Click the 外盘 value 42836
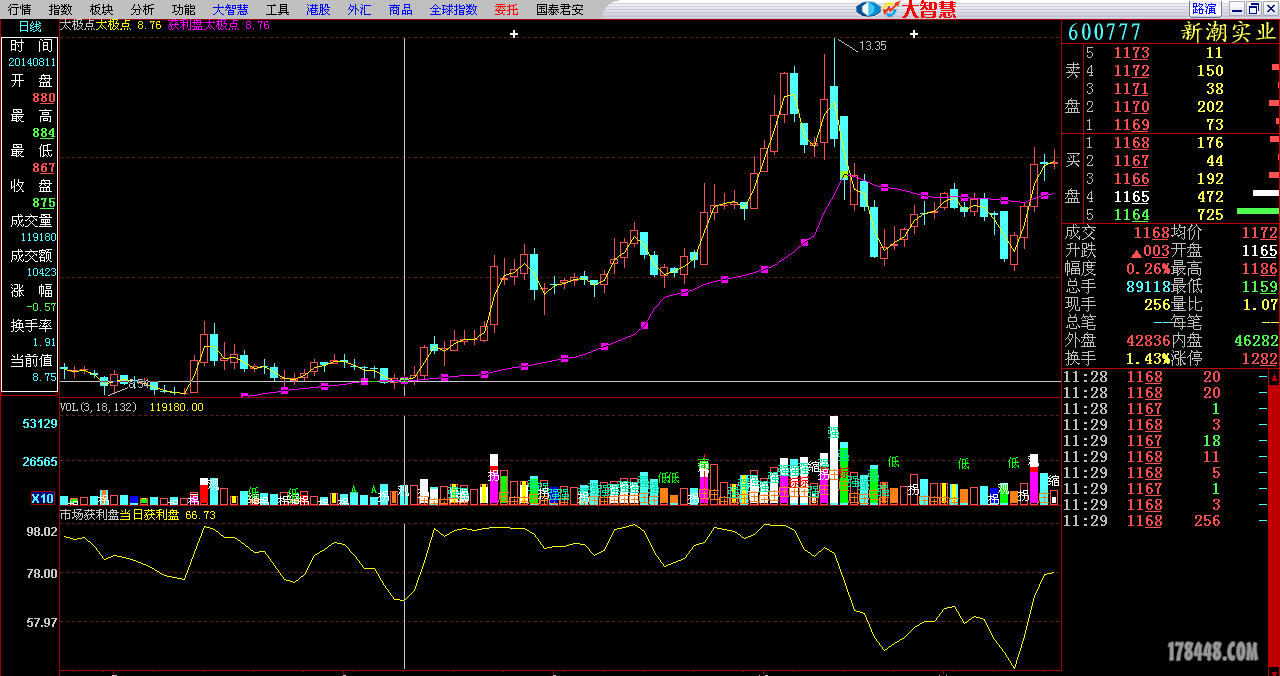This screenshot has width=1280, height=676. click(1147, 340)
